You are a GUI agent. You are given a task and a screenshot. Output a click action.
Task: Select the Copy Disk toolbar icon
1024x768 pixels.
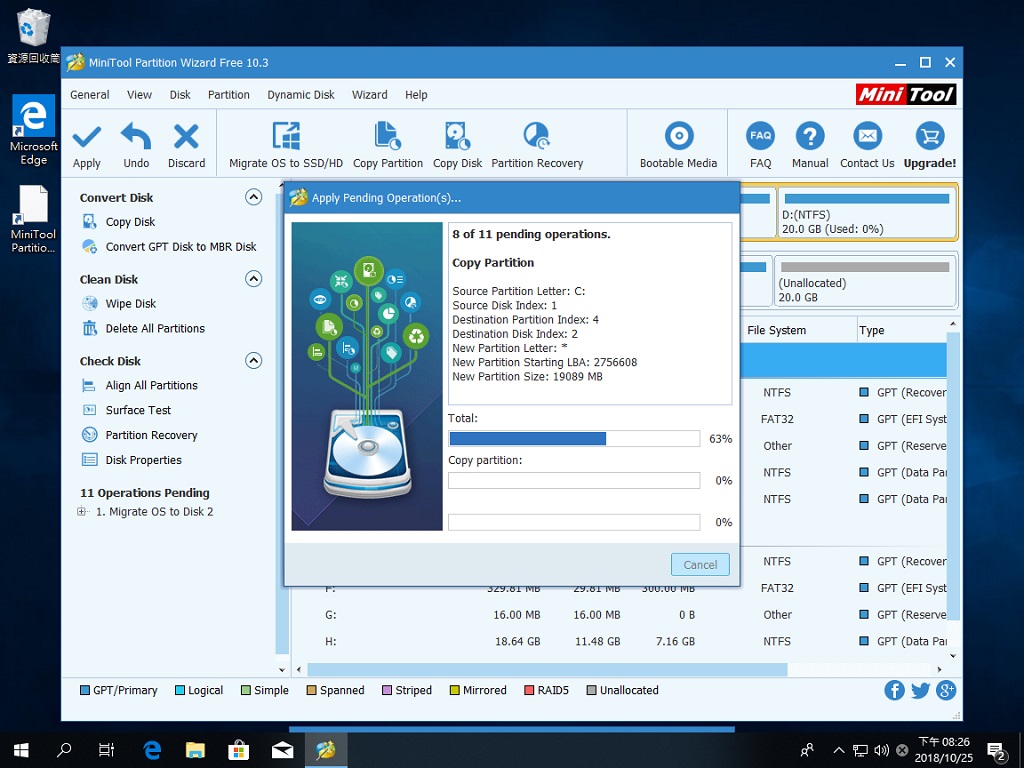tap(457, 136)
